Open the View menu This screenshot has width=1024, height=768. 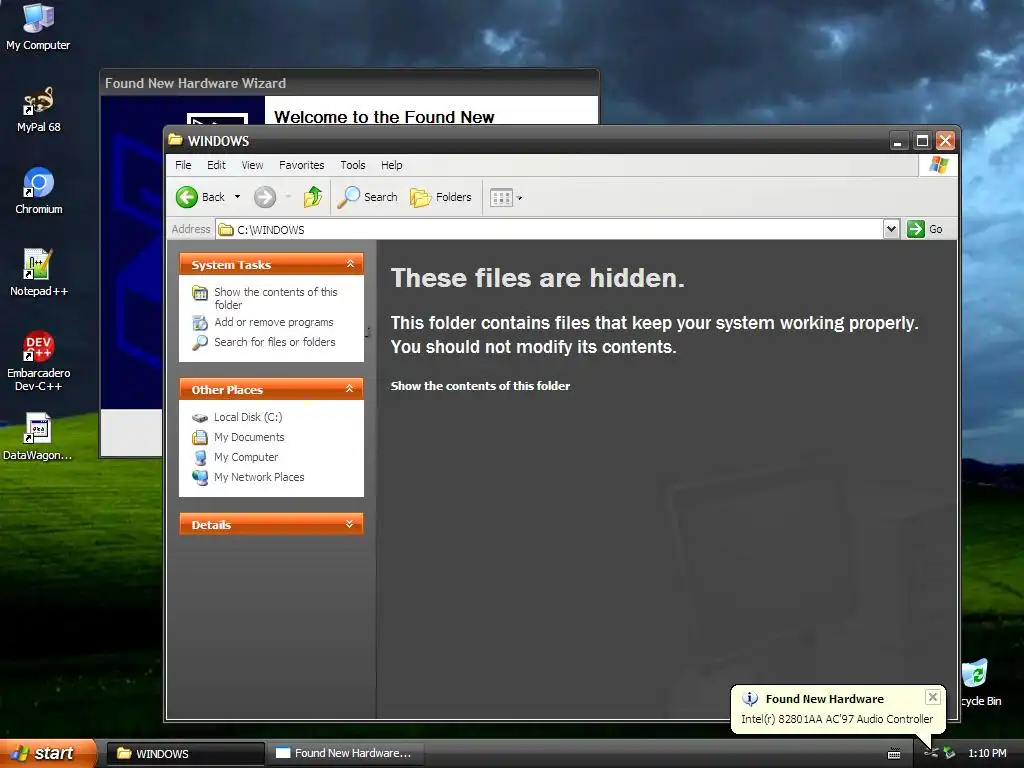point(252,165)
